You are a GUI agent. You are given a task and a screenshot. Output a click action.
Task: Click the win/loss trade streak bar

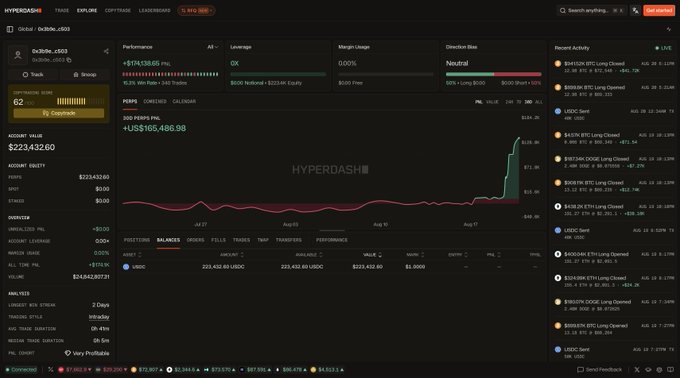coord(170,75)
